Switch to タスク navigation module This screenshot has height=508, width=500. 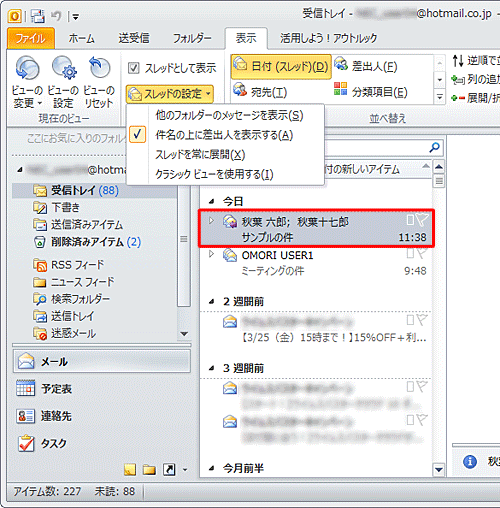(x=102, y=443)
